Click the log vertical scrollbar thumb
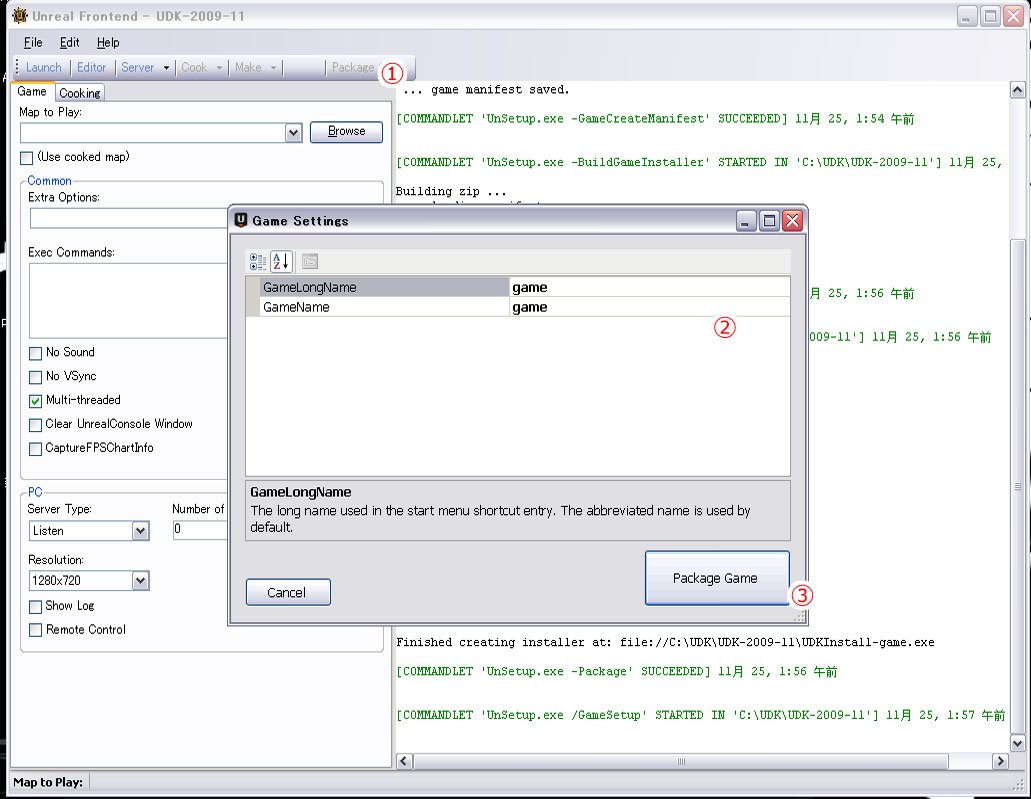Viewport: 1031px width, 799px height. [1017, 487]
